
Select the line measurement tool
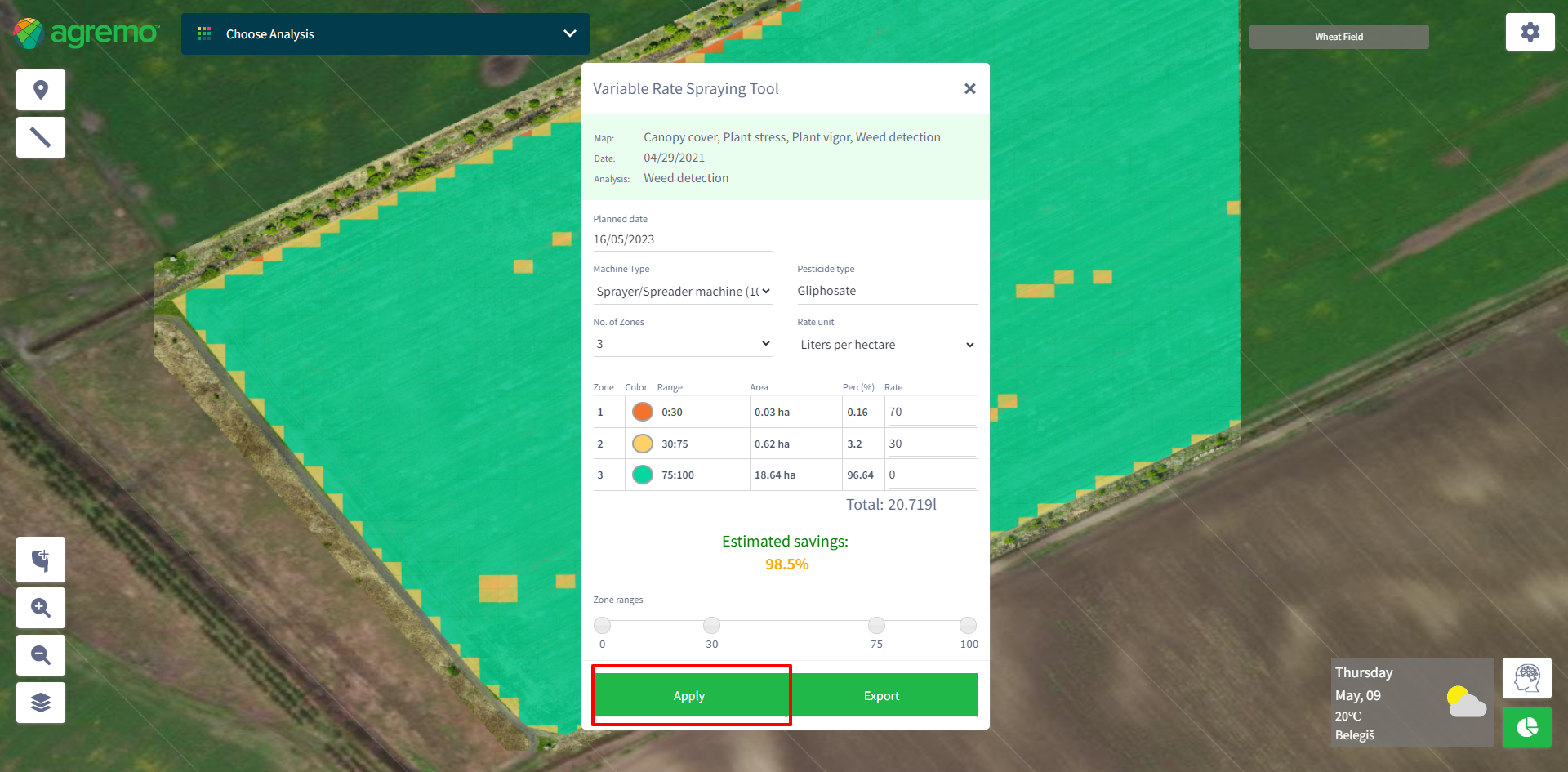[x=41, y=137]
